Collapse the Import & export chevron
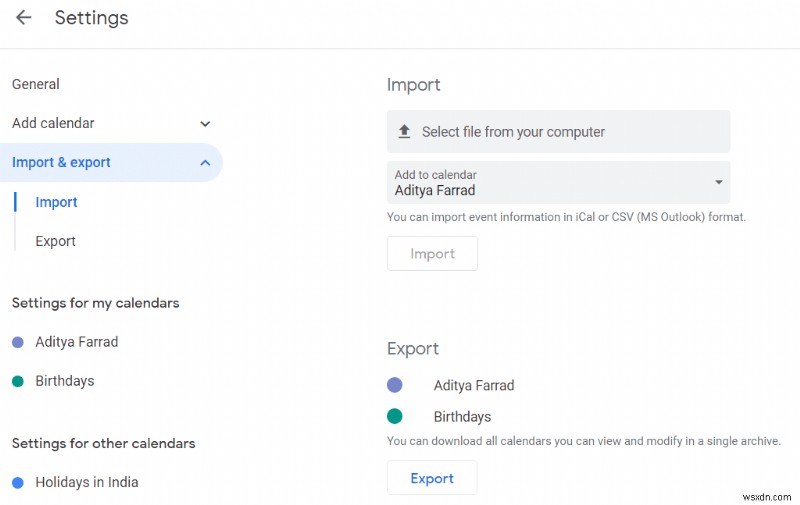 pos(205,163)
